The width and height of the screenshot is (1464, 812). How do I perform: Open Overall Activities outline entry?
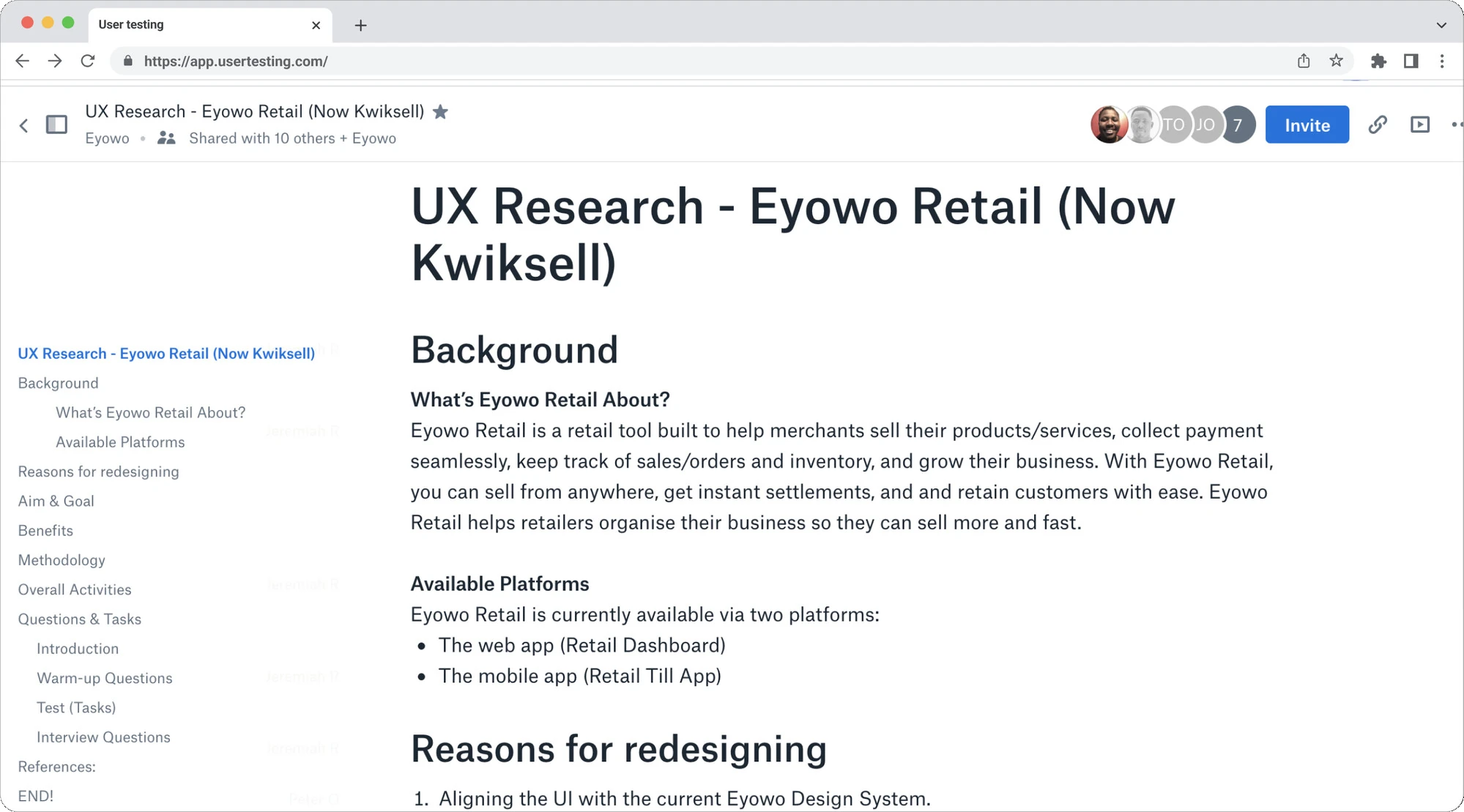[75, 589]
